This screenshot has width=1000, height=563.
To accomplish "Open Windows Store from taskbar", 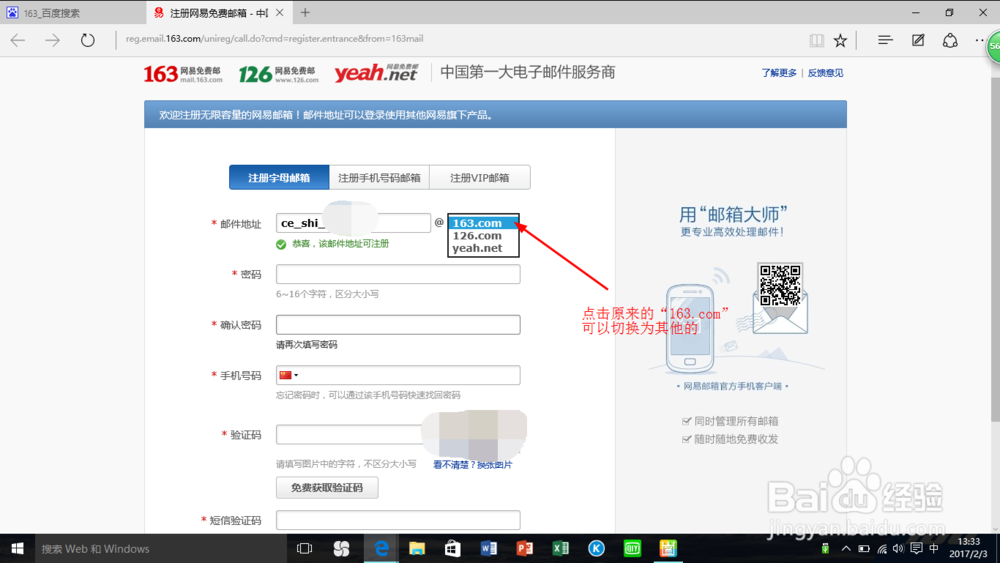I will [x=453, y=548].
